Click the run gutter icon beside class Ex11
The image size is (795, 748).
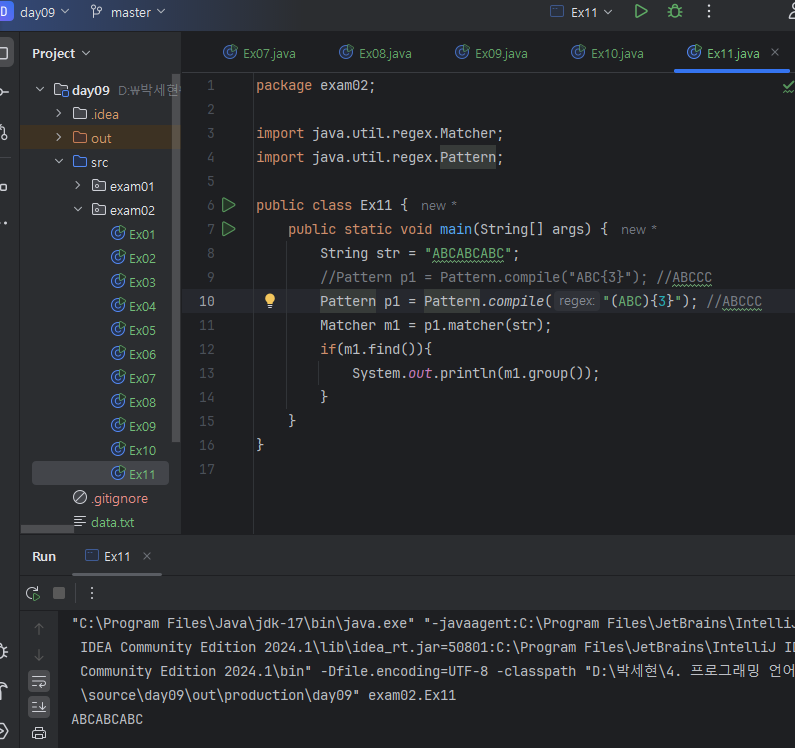(229, 205)
